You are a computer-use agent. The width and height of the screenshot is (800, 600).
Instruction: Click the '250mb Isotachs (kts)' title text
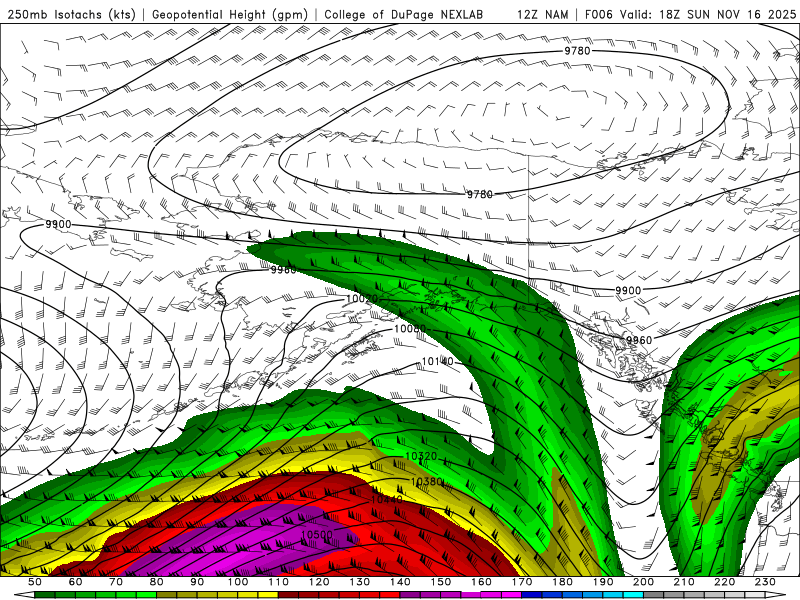click(71, 15)
